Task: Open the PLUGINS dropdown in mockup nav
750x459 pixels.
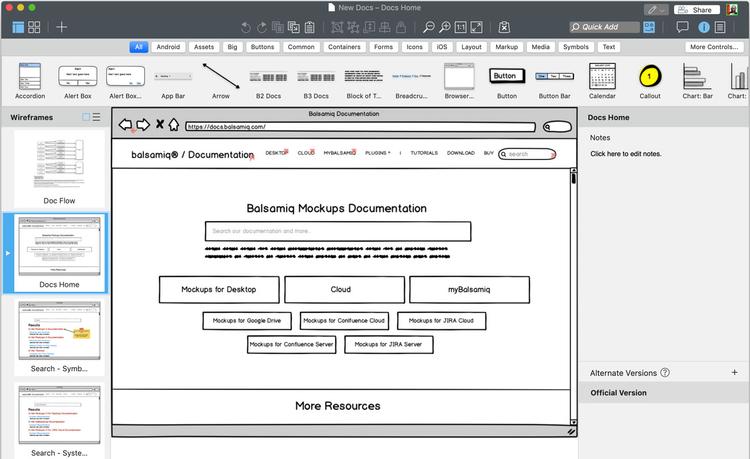Action: point(377,153)
